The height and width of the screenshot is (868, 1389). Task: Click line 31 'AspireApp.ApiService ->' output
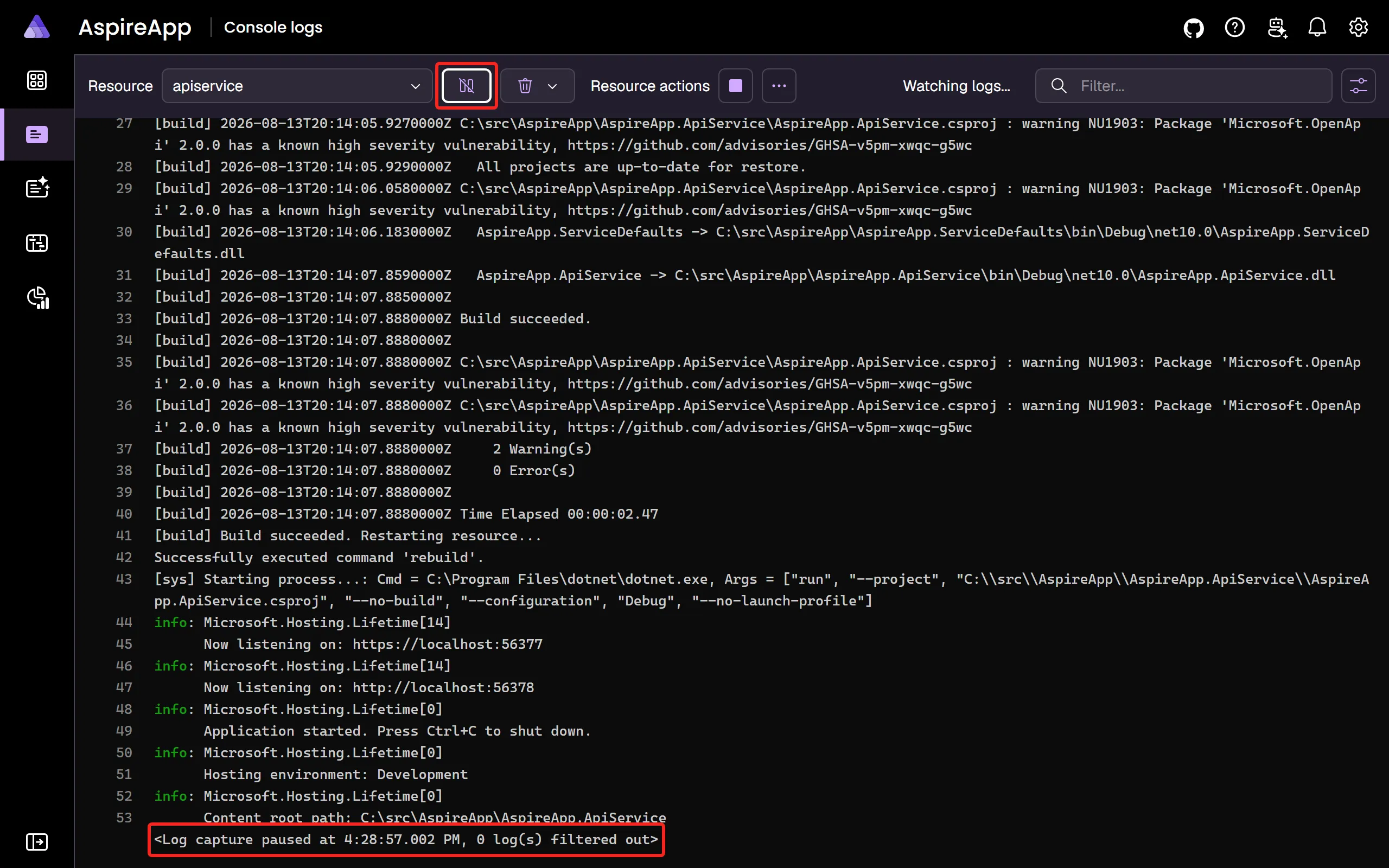pyautogui.click(x=906, y=276)
